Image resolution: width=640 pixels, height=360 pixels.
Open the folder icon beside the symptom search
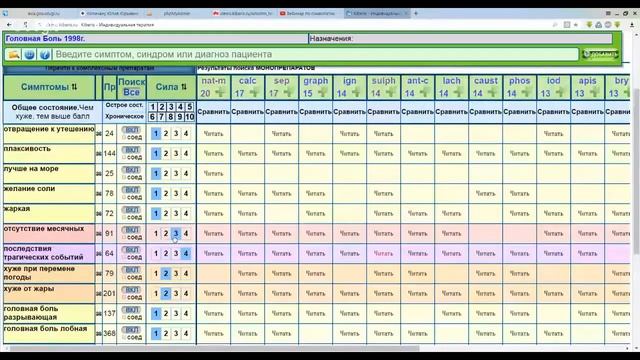tap(14, 54)
